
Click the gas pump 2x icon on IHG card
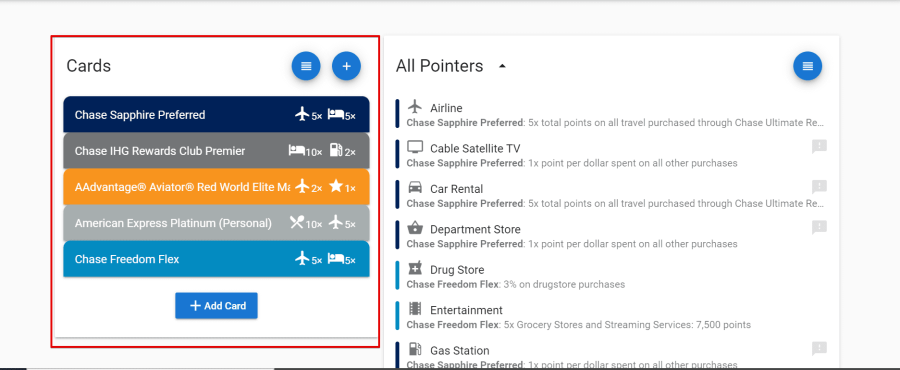[x=343, y=151]
